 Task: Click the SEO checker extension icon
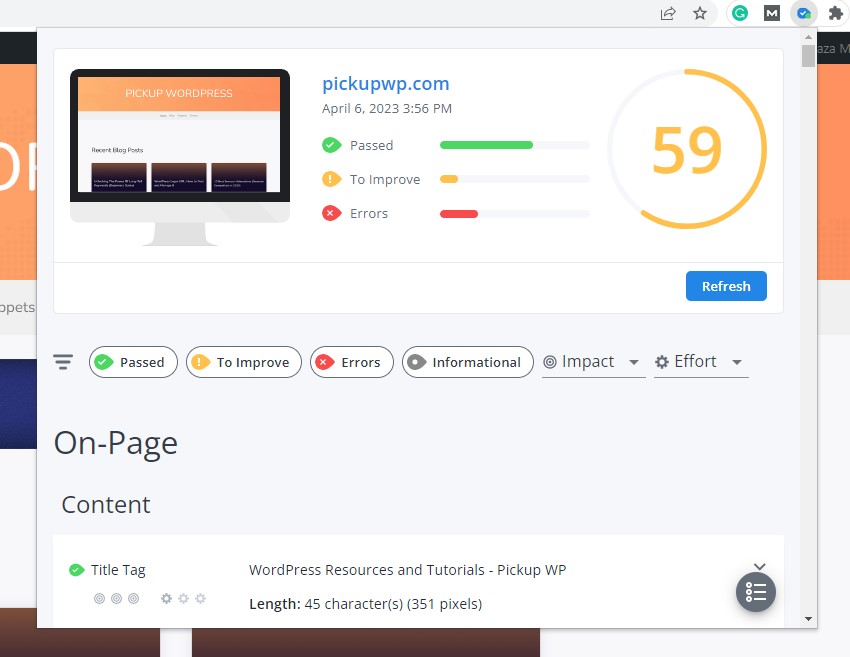click(x=803, y=13)
